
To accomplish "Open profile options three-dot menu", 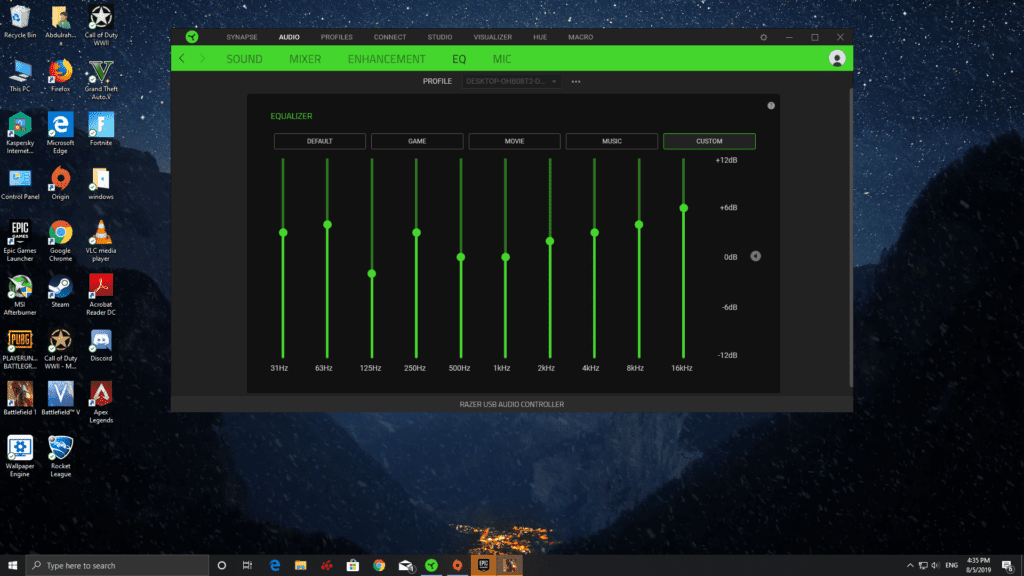I will (x=575, y=82).
